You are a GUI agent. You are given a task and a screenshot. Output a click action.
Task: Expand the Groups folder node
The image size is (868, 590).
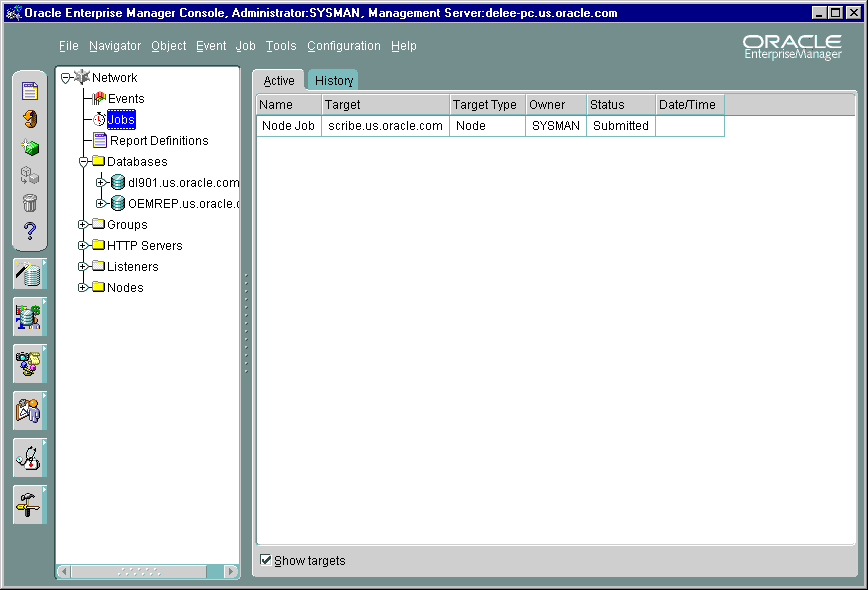84,225
